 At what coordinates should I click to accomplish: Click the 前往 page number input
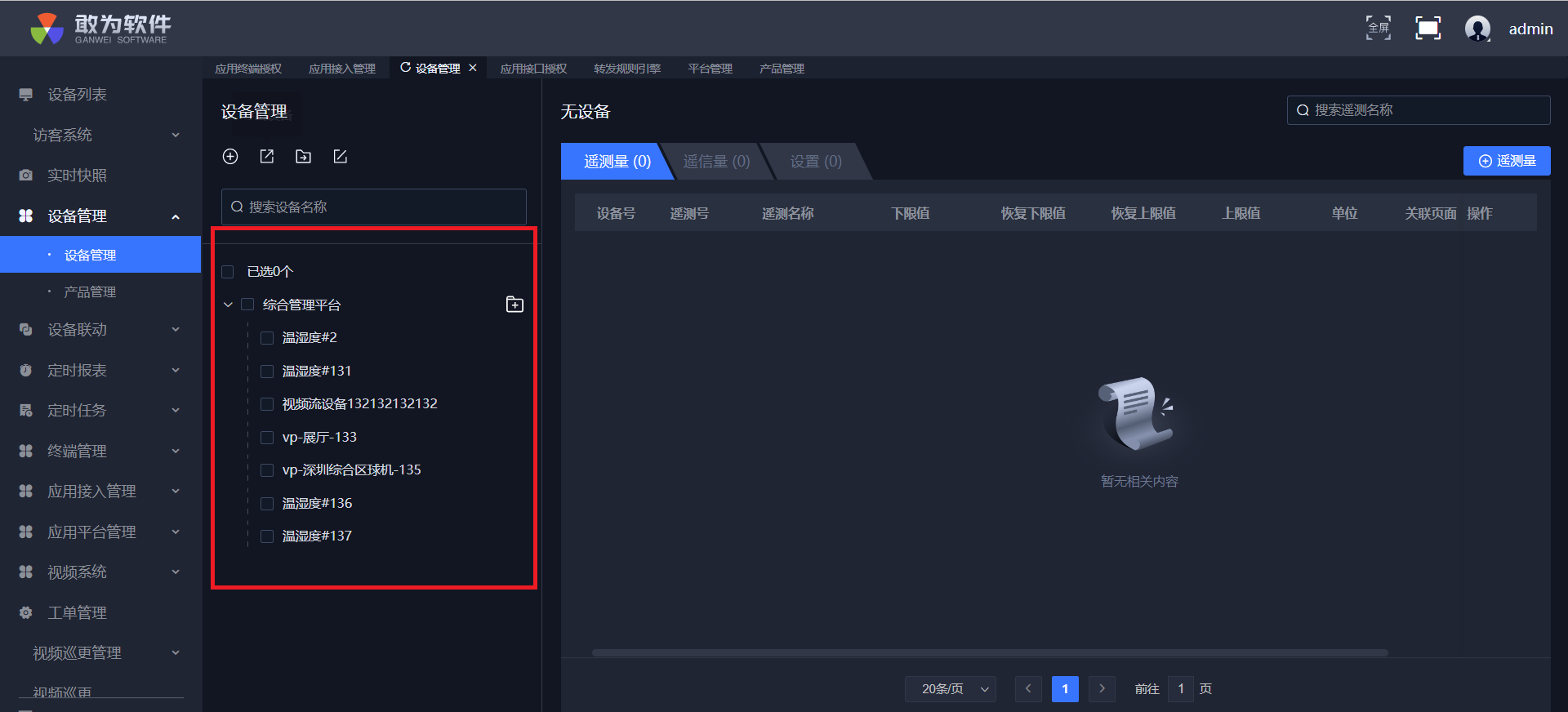(x=1181, y=689)
